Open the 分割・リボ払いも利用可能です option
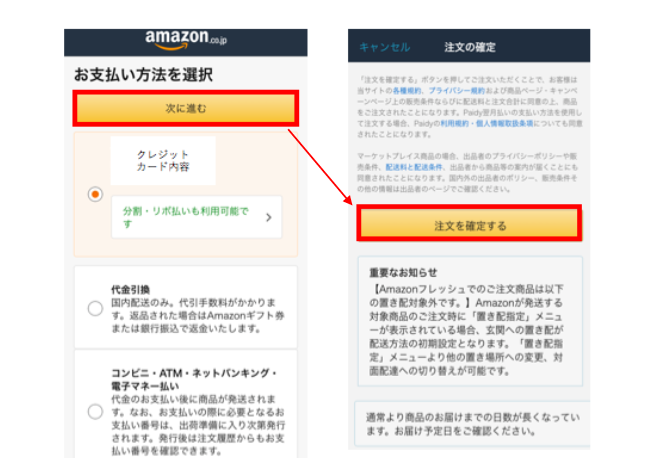The width and height of the screenshot is (648, 471). pos(197,217)
